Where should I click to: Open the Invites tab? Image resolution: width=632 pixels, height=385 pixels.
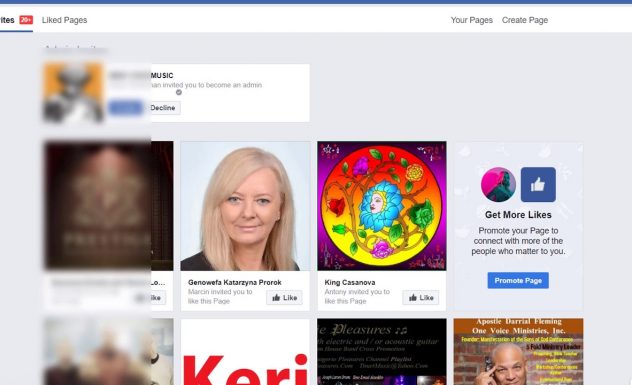coord(7,20)
